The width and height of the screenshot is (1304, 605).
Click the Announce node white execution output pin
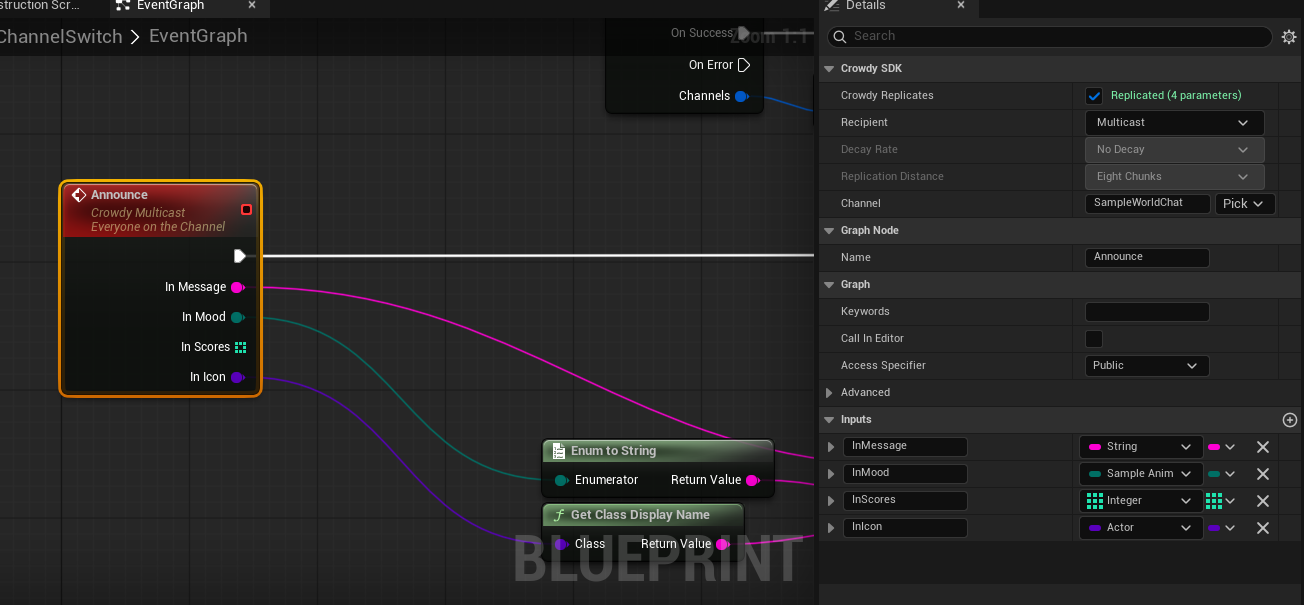[x=239, y=256]
